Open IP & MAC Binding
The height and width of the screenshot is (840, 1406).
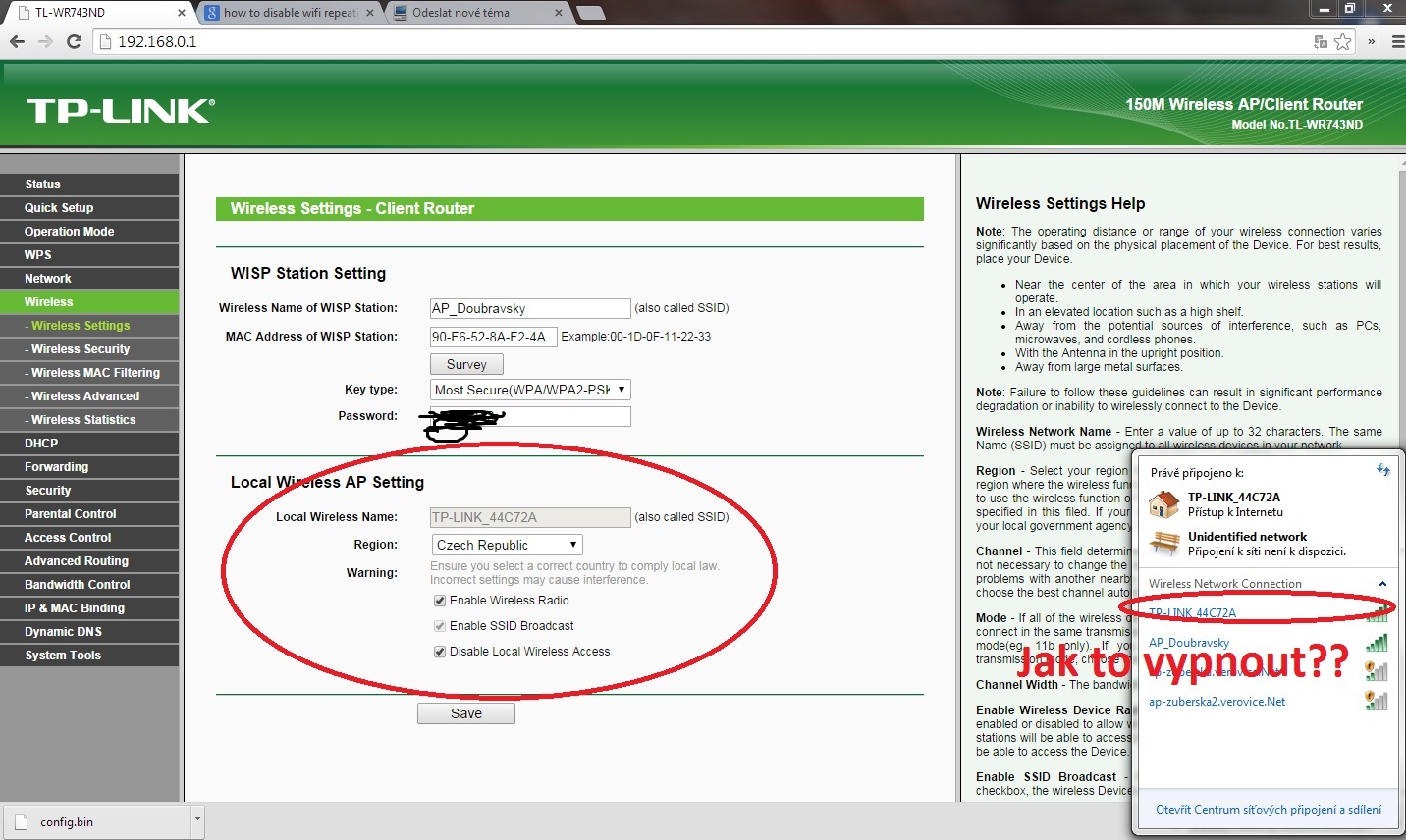tap(89, 608)
